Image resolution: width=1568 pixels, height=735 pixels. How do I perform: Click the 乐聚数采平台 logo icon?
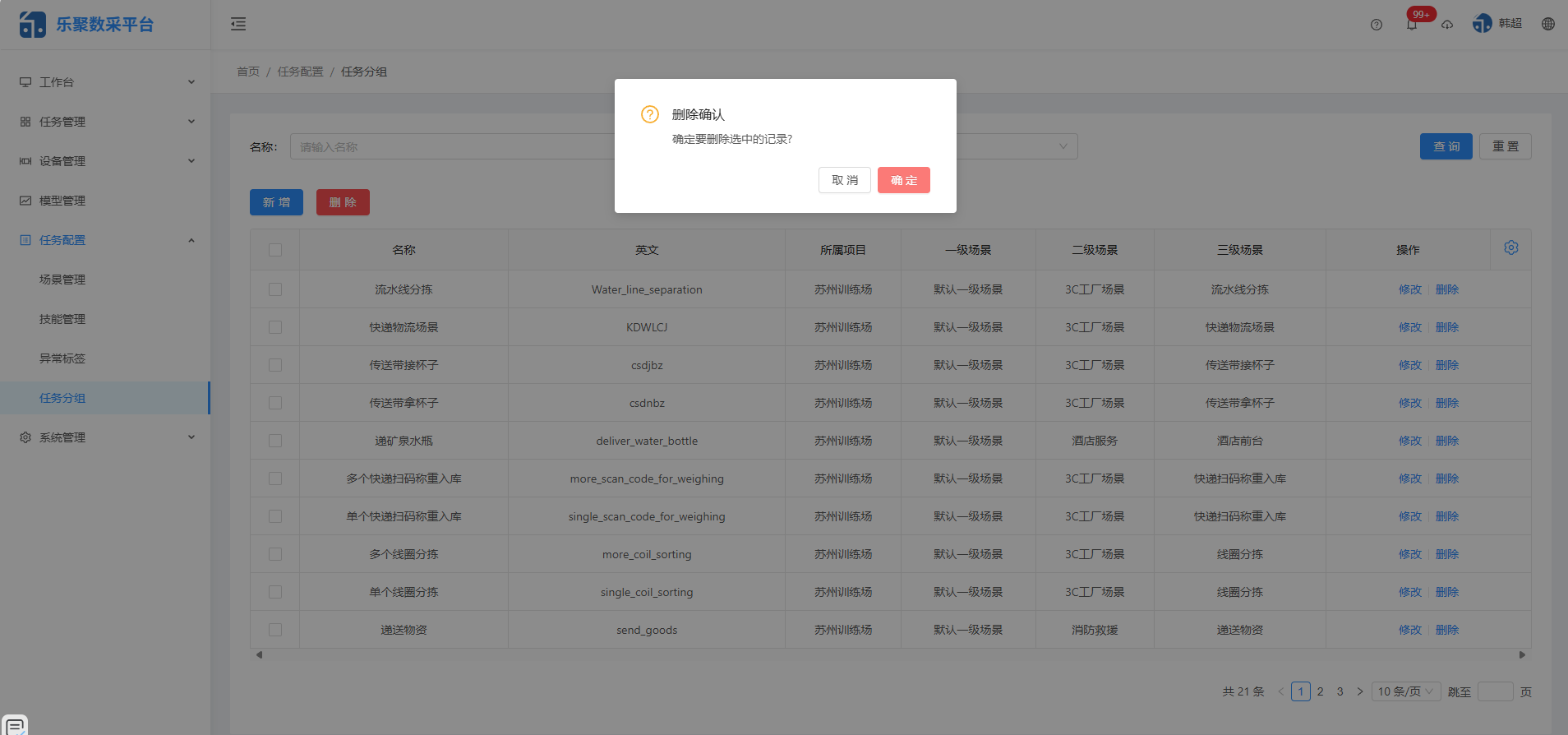pos(33,25)
